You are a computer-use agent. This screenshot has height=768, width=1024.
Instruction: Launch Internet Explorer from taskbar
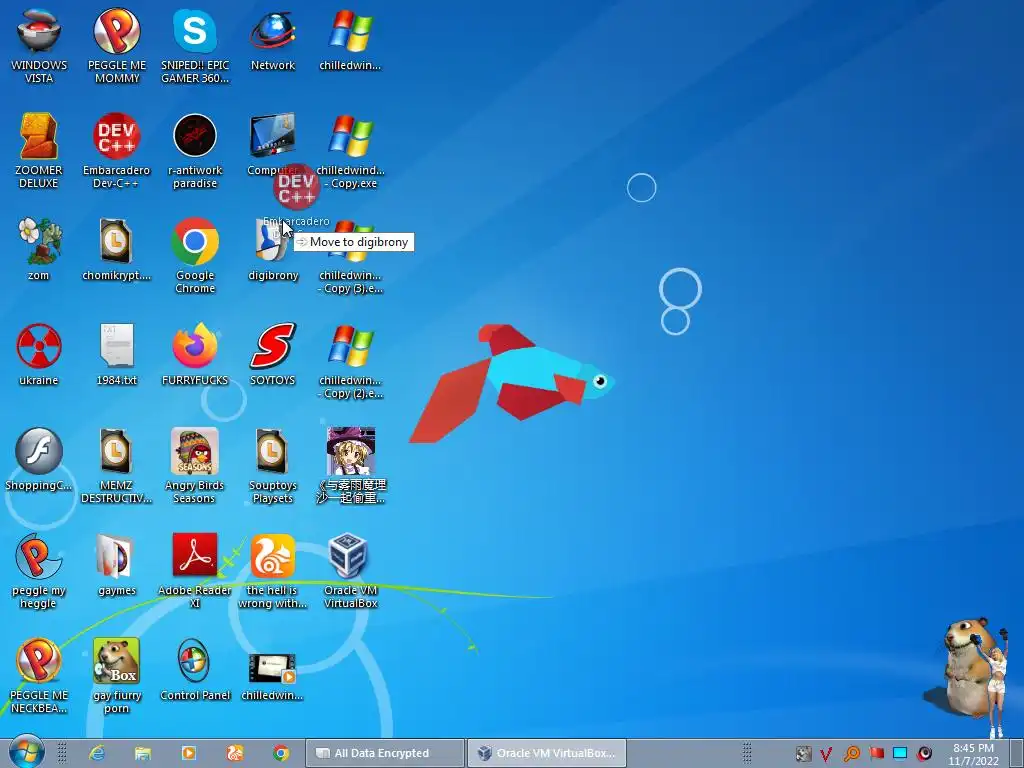[x=97, y=753]
